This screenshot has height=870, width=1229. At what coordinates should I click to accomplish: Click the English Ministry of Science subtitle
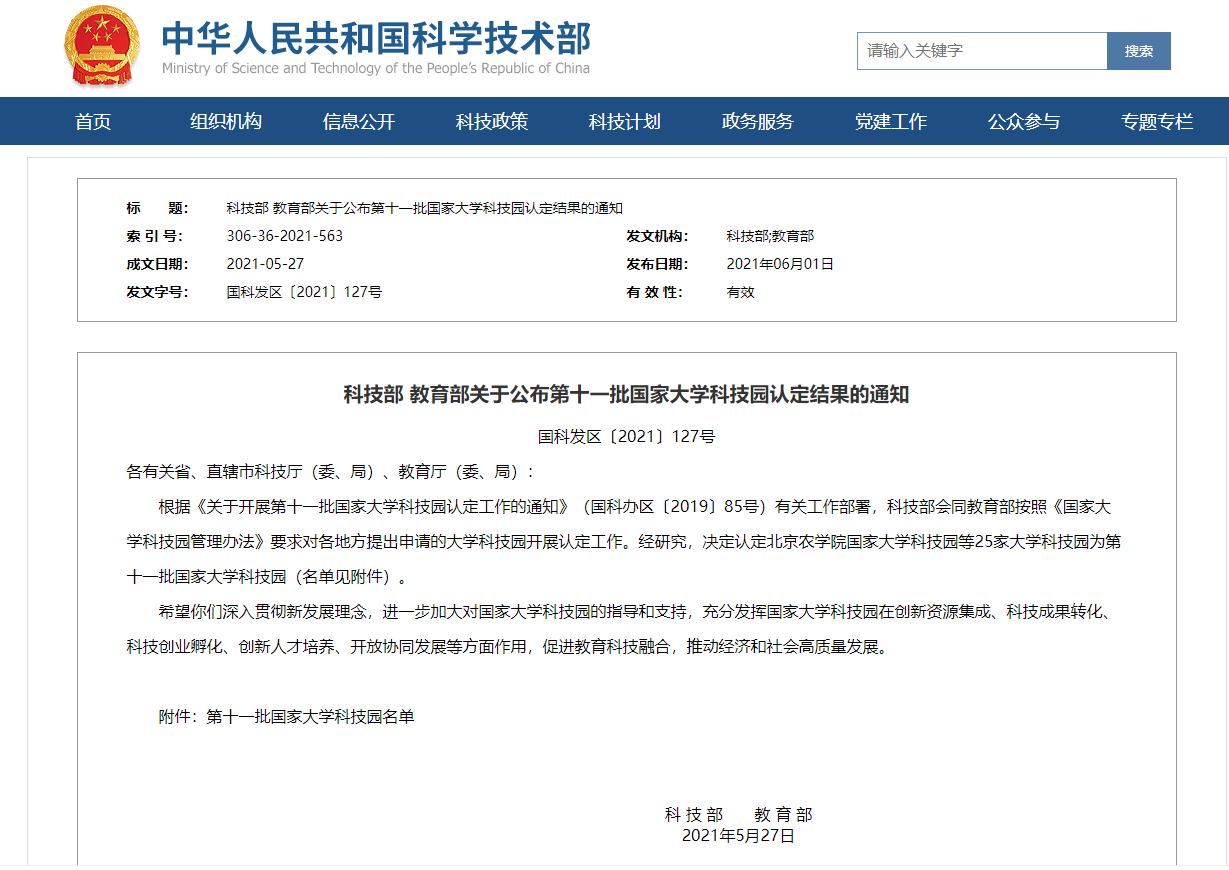(376, 69)
